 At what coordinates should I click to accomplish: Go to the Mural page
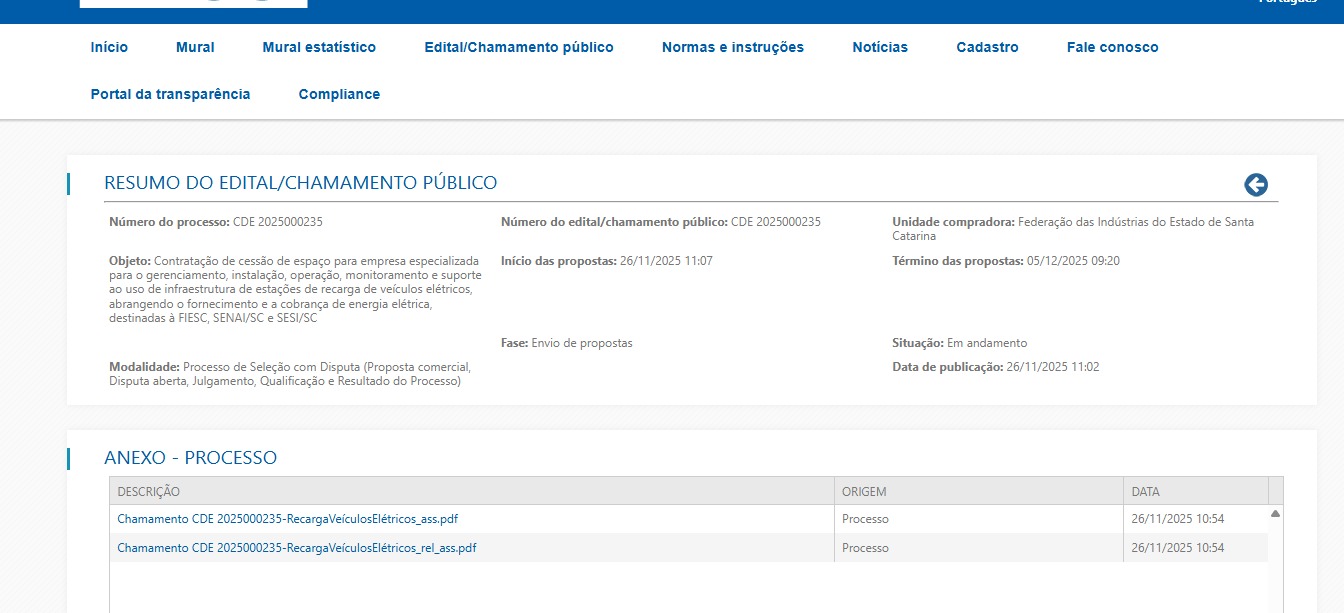click(195, 47)
